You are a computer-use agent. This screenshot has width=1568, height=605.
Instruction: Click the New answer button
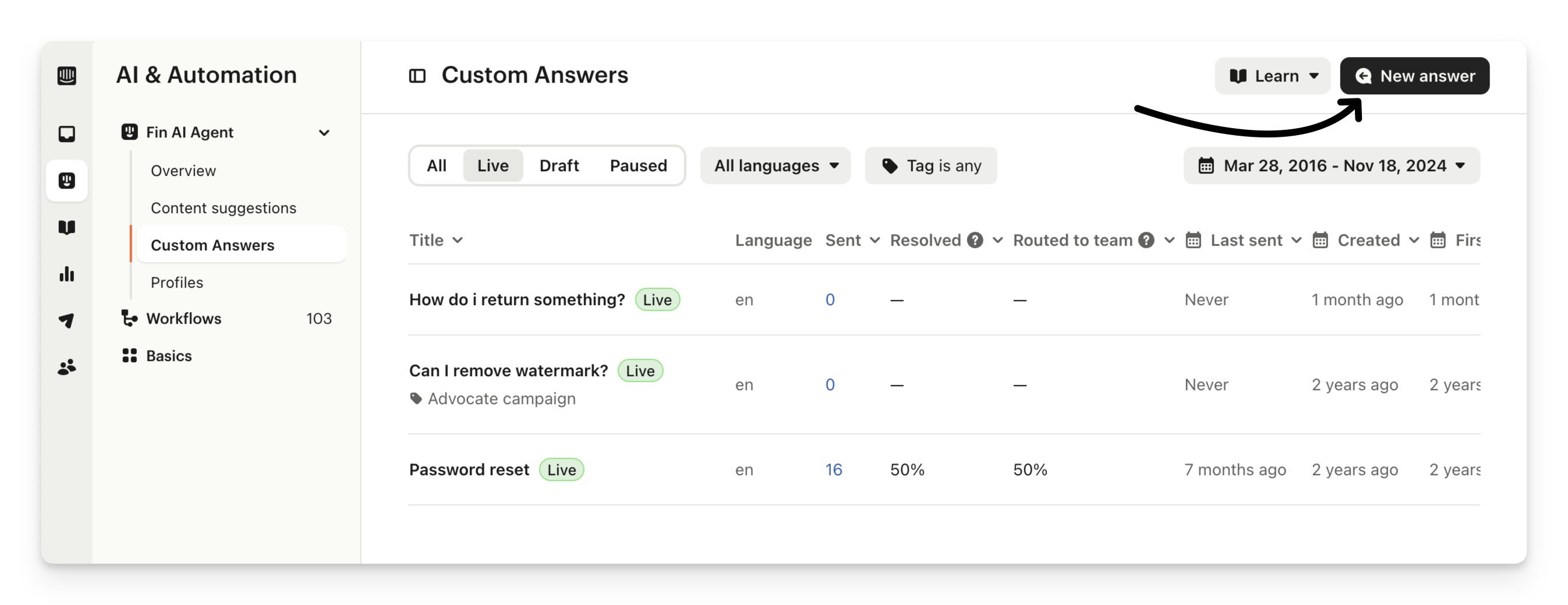click(1414, 76)
